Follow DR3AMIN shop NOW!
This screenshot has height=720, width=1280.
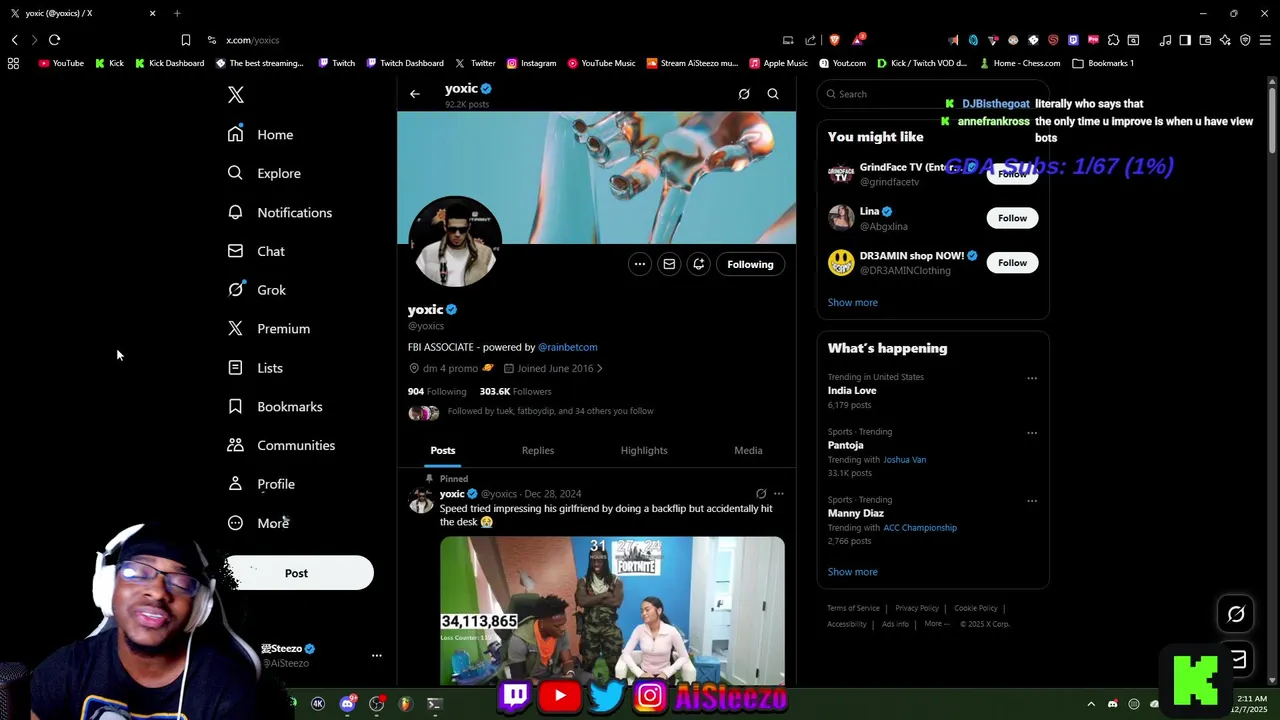(1012, 263)
